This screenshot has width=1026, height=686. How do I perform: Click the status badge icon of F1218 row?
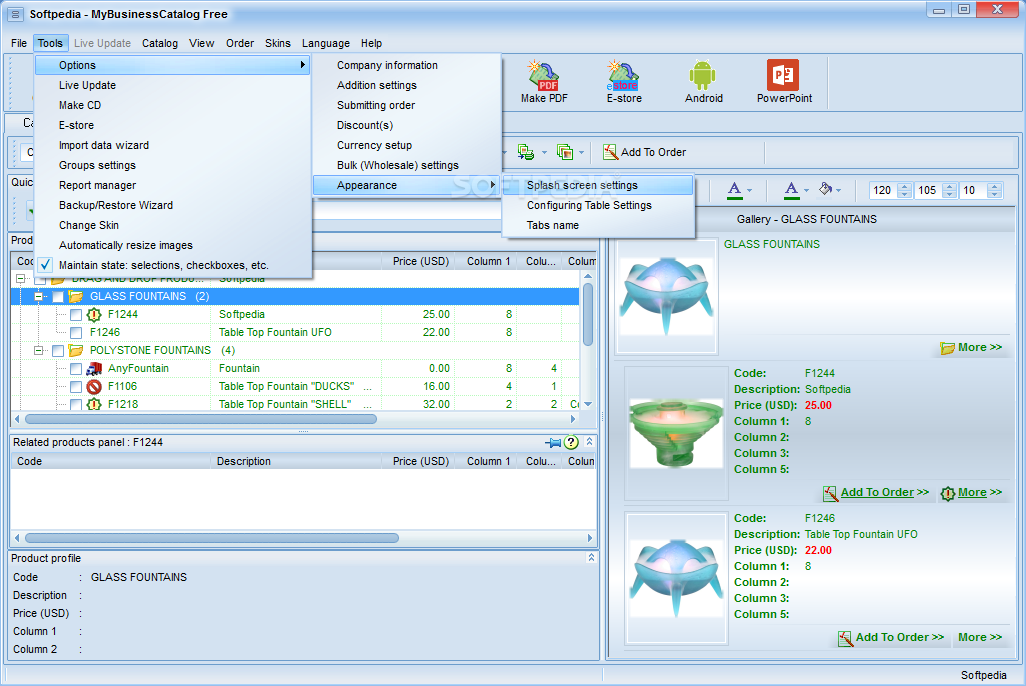[94, 404]
